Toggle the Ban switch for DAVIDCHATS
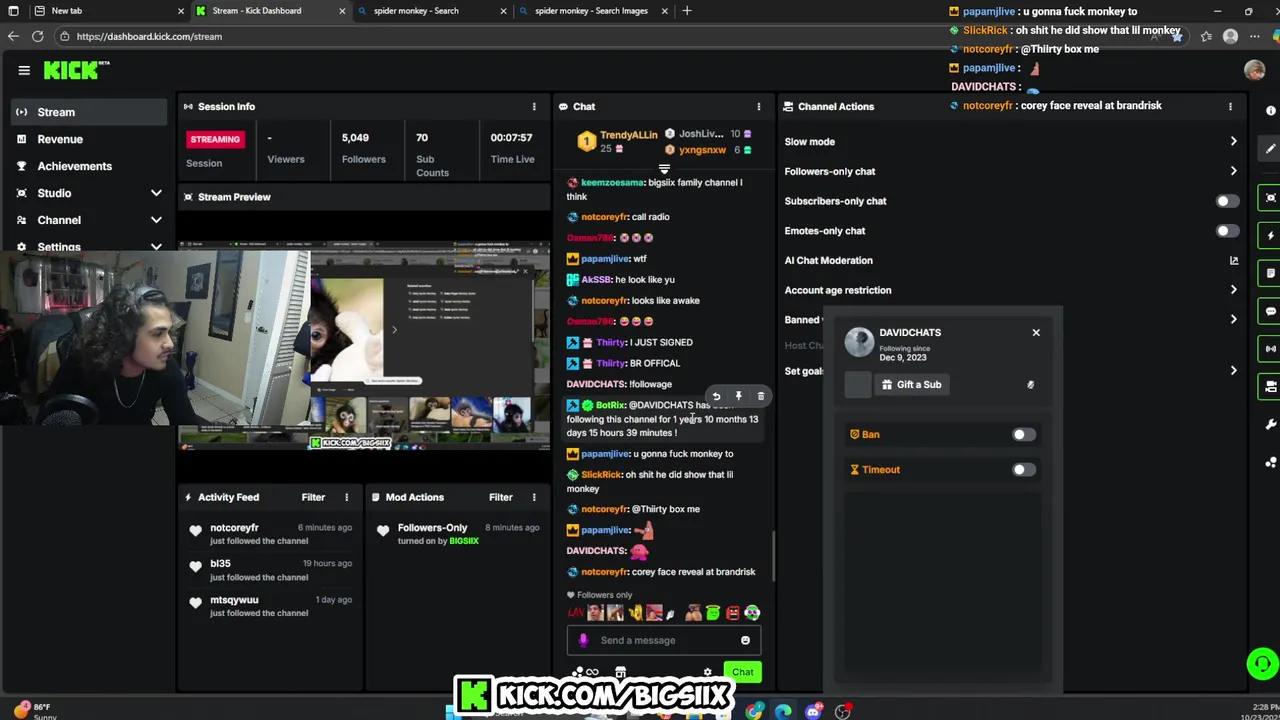 coord(1024,435)
